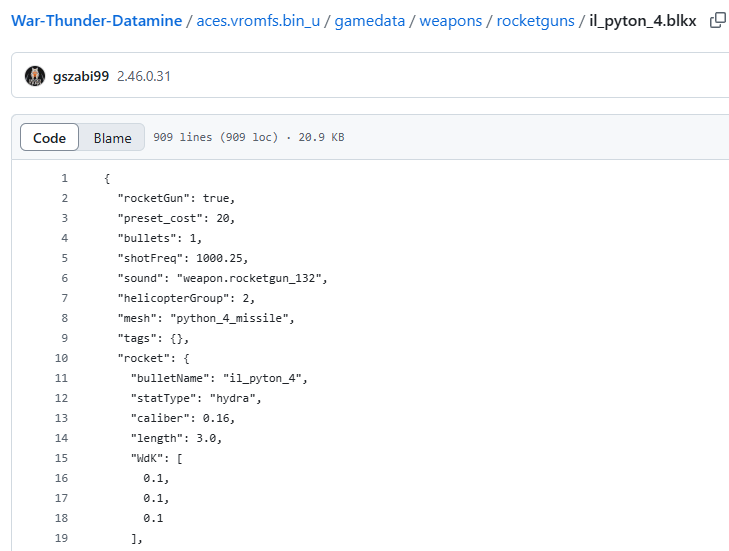Image resolution: width=729 pixels, height=551 pixels.
Task: Click the "WdK": [ line
Action: (156, 458)
